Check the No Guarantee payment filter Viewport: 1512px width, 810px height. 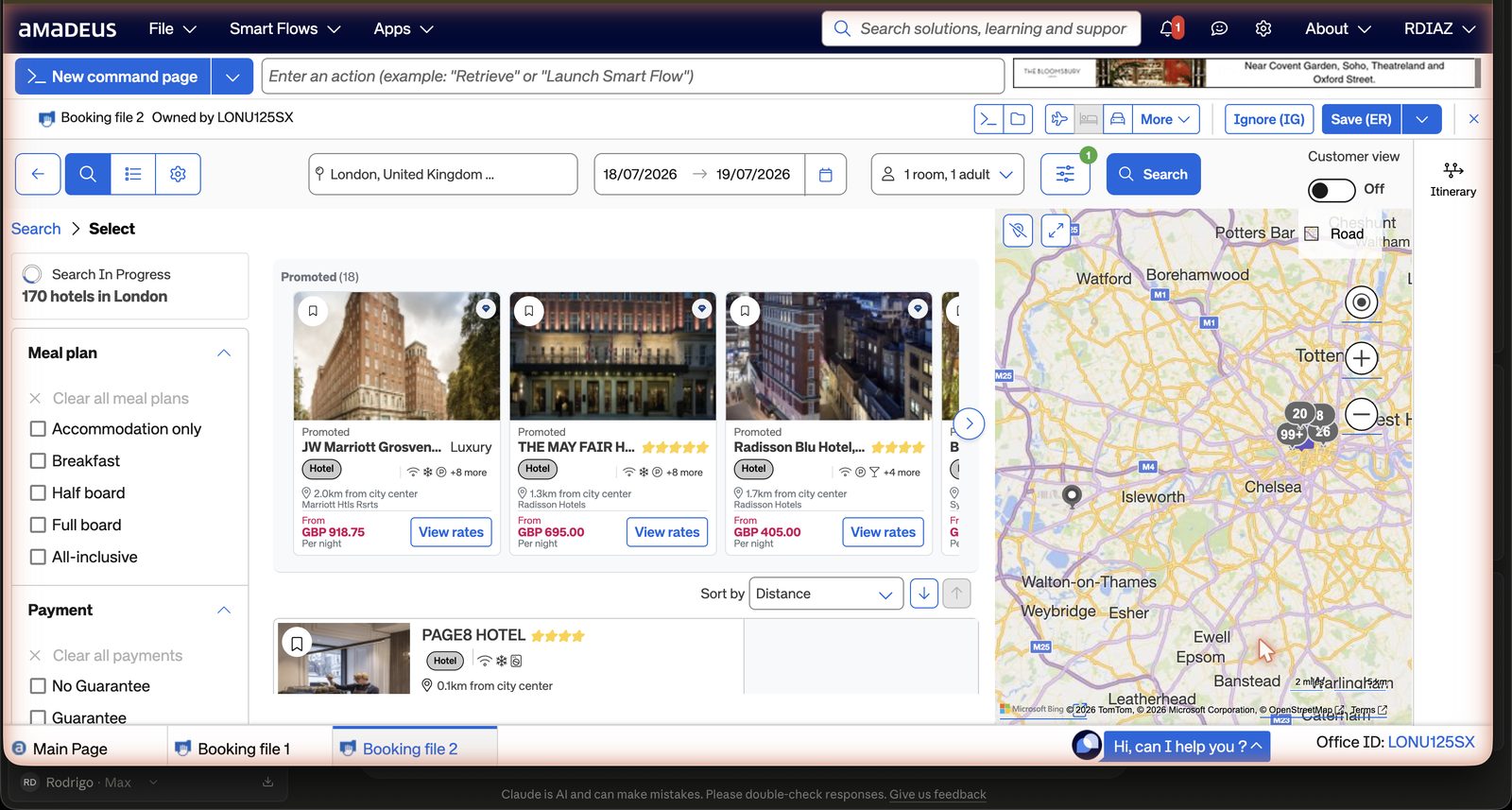click(x=38, y=686)
